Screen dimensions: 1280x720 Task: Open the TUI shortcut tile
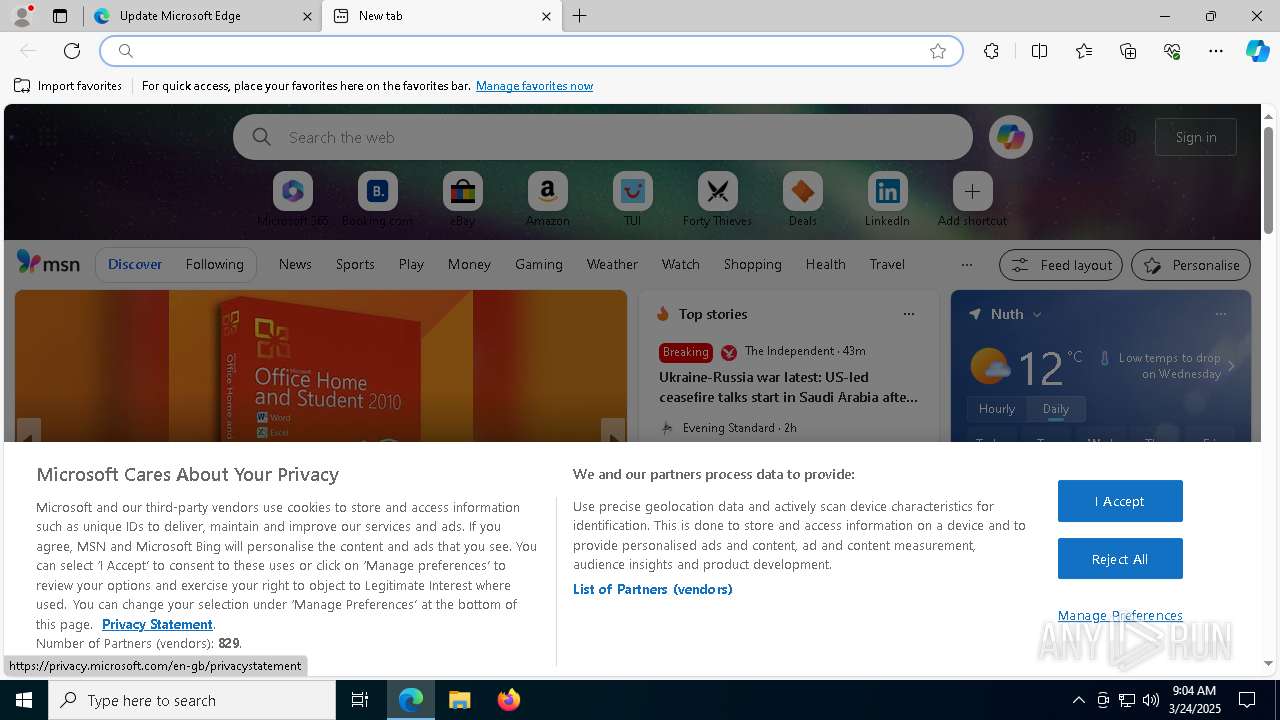tap(632, 200)
